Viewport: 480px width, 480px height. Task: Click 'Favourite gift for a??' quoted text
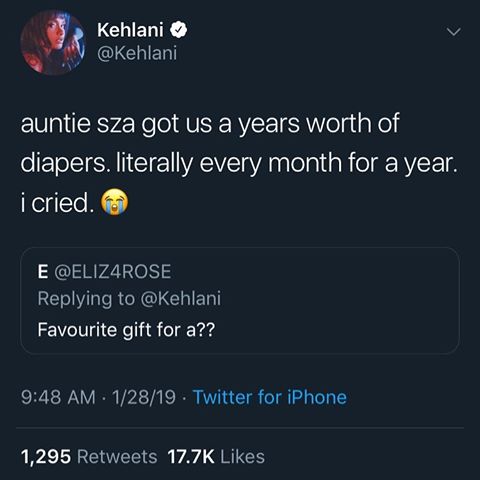pos(126,329)
